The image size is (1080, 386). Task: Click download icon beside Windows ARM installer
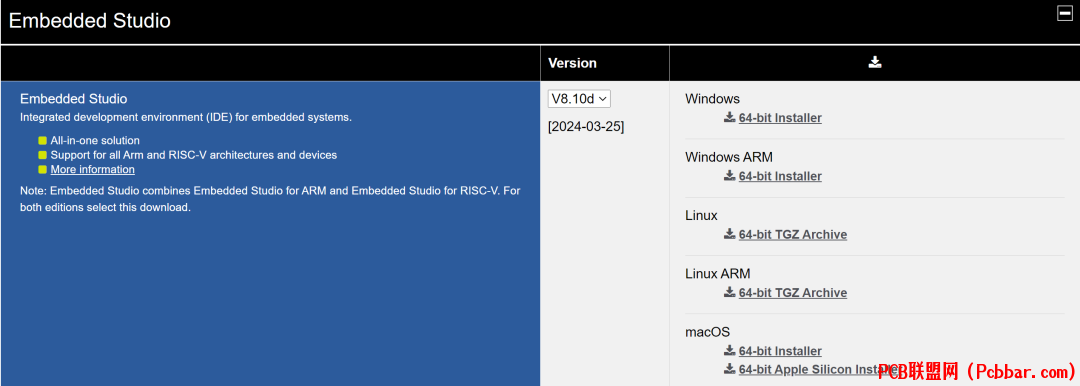coord(729,176)
